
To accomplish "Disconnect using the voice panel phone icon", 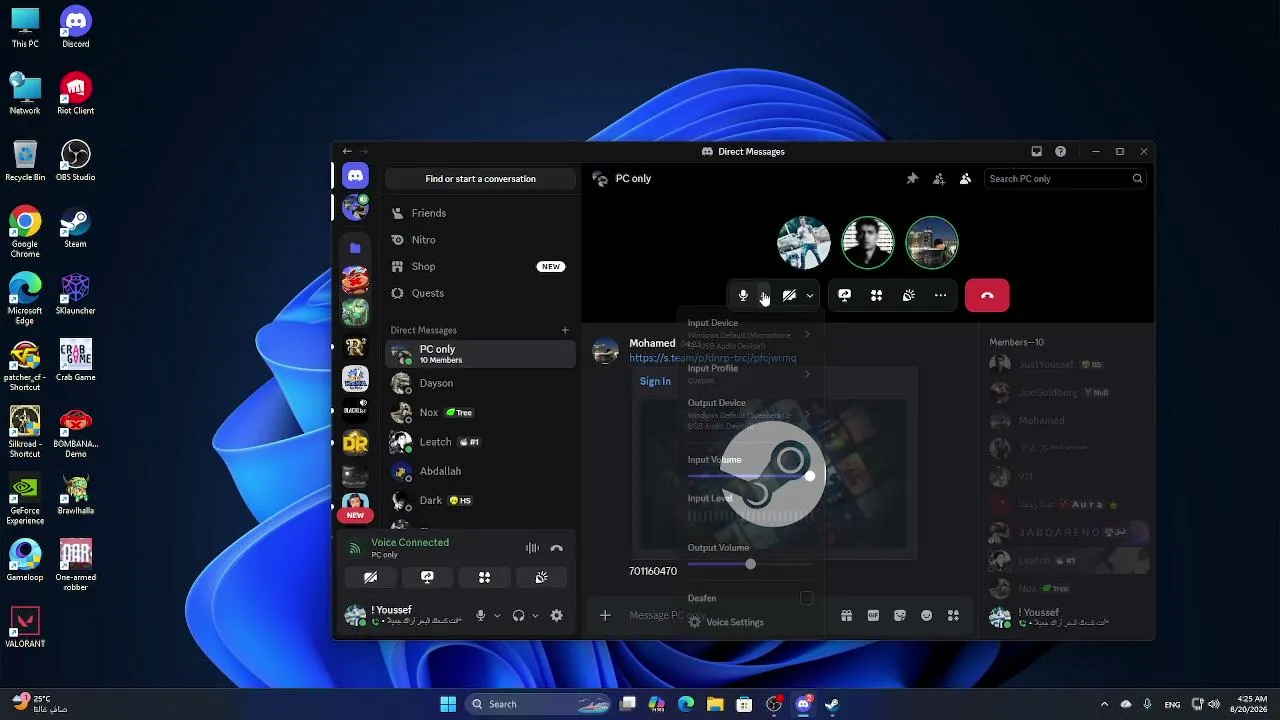I will [x=557, y=548].
